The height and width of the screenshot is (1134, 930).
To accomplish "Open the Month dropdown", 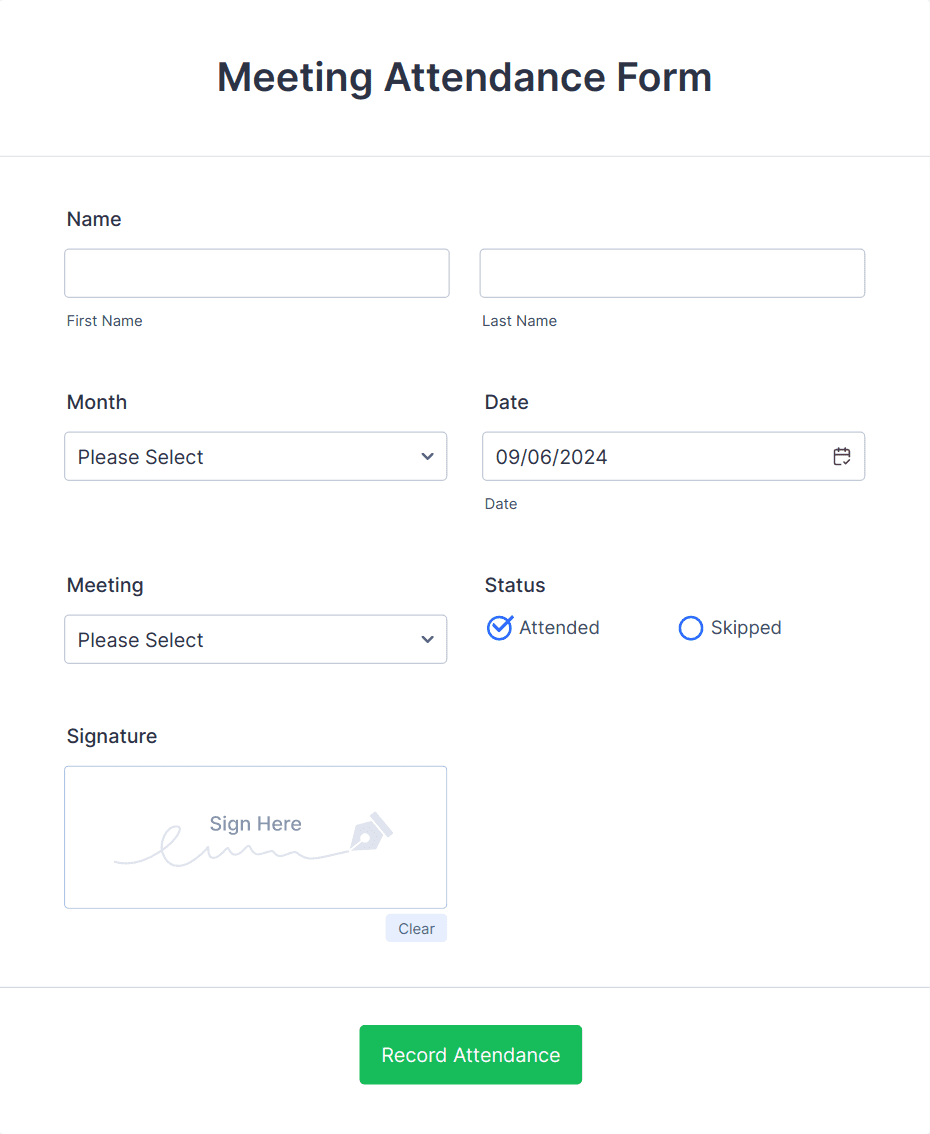I will tap(255, 456).
